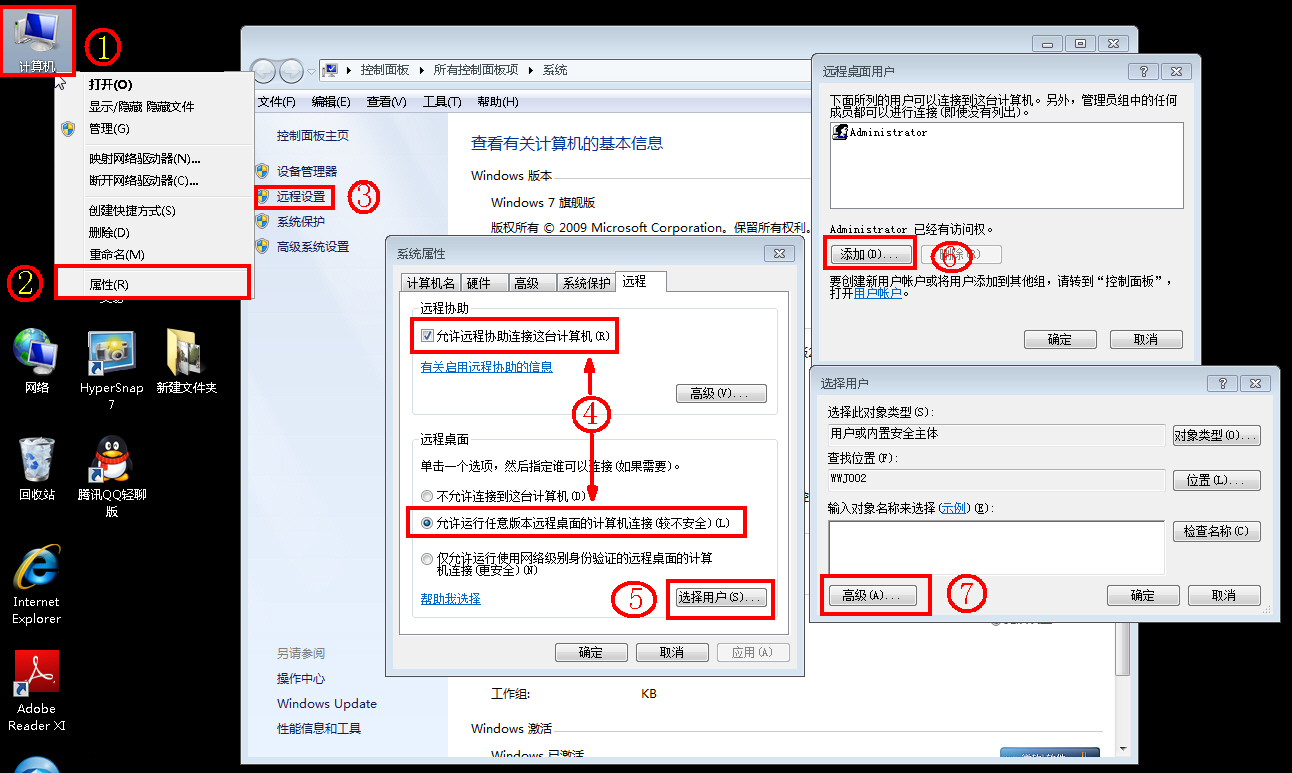Open the 编辑(E) menu
The width and height of the screenshot is (1292, 773).
pos(331,102)
